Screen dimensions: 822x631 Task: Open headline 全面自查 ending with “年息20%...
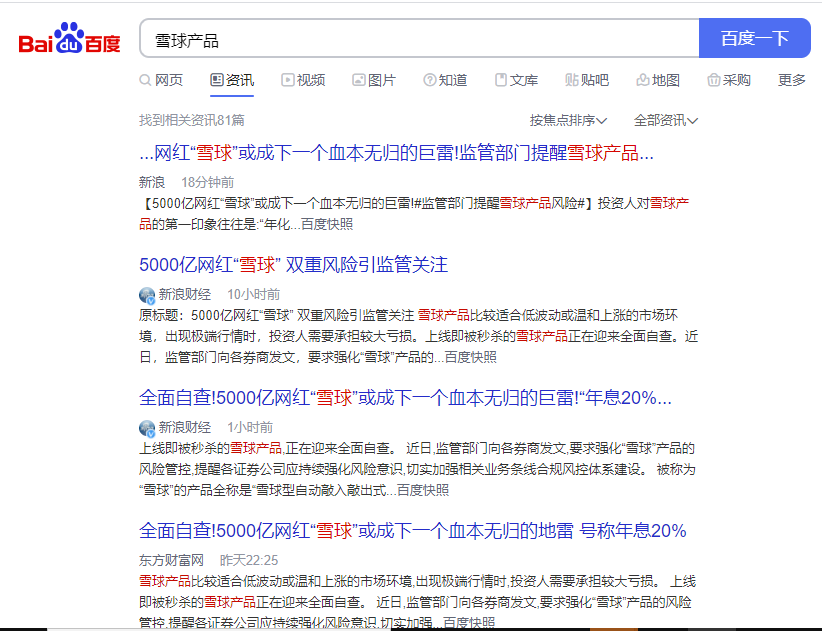pos(405,398)
